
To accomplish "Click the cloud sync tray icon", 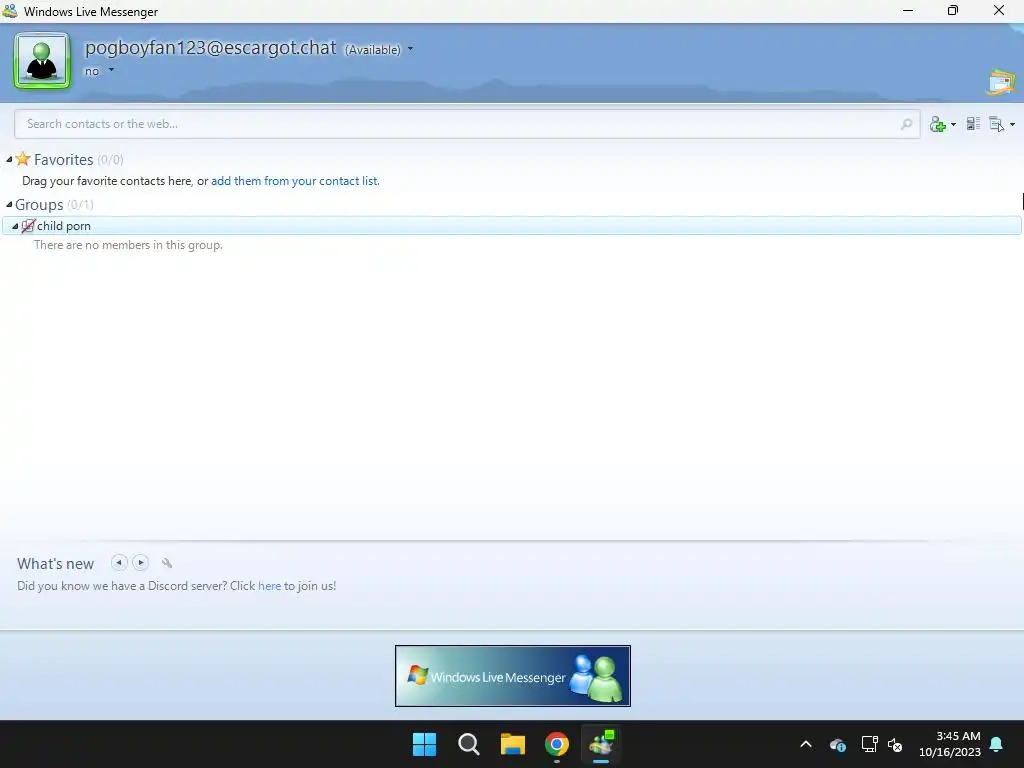I will click(x=838, y=744).
